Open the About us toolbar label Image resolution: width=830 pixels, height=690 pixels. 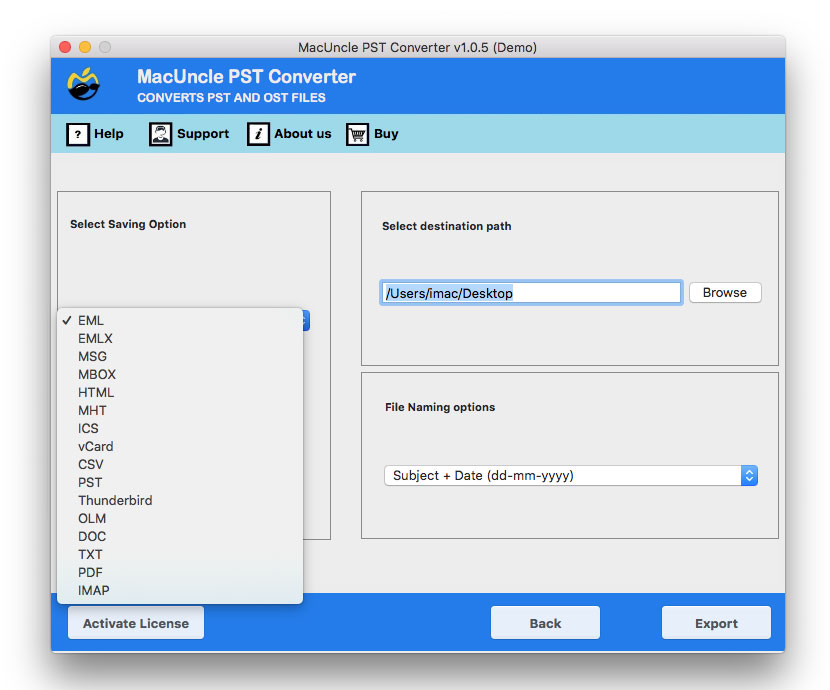point(303,134)
